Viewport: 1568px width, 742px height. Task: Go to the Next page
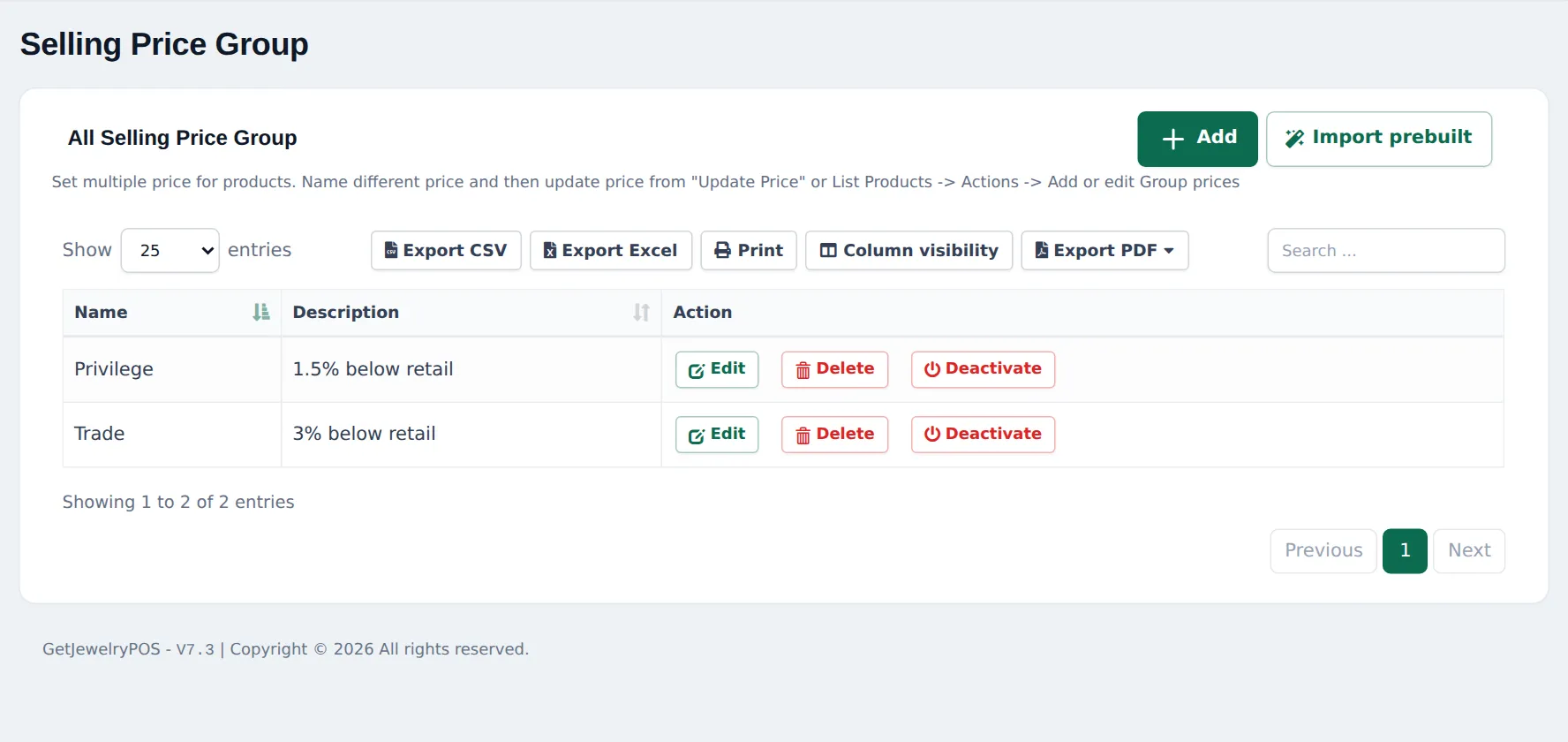[1469, 551]
